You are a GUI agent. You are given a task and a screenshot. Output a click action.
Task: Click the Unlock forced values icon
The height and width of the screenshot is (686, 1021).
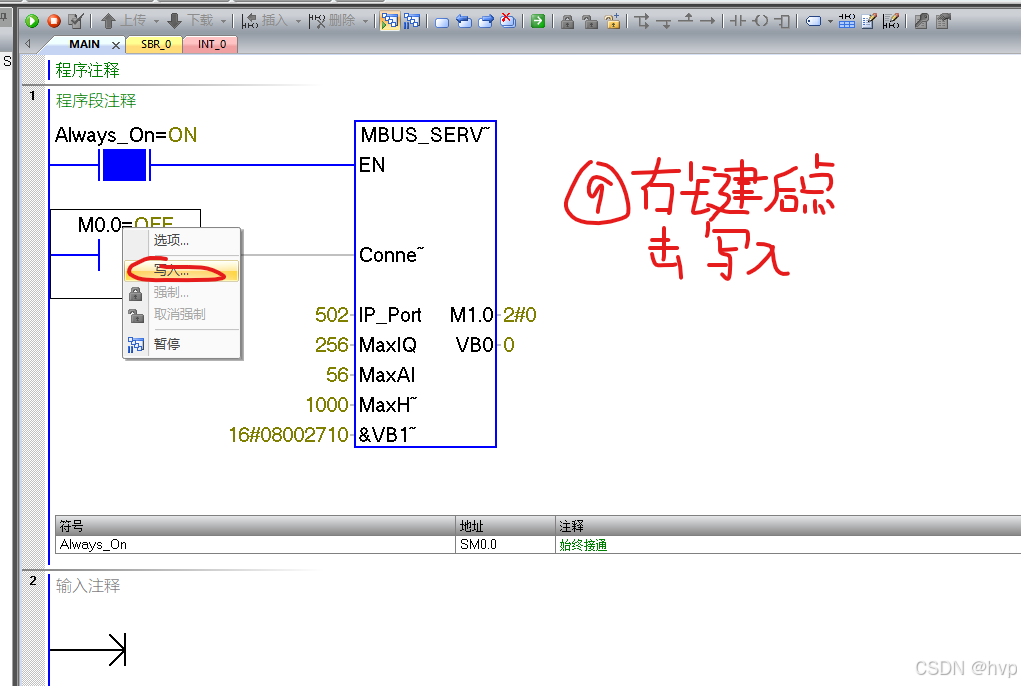pos(592,21)
